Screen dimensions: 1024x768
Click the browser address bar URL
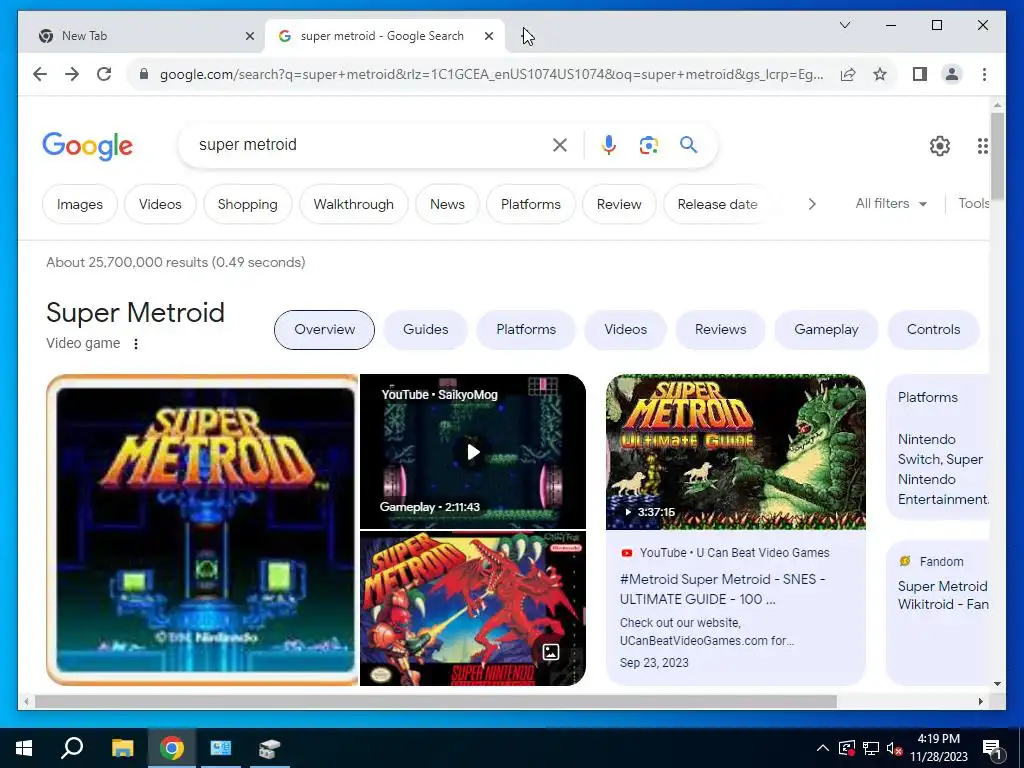point(491,74)
